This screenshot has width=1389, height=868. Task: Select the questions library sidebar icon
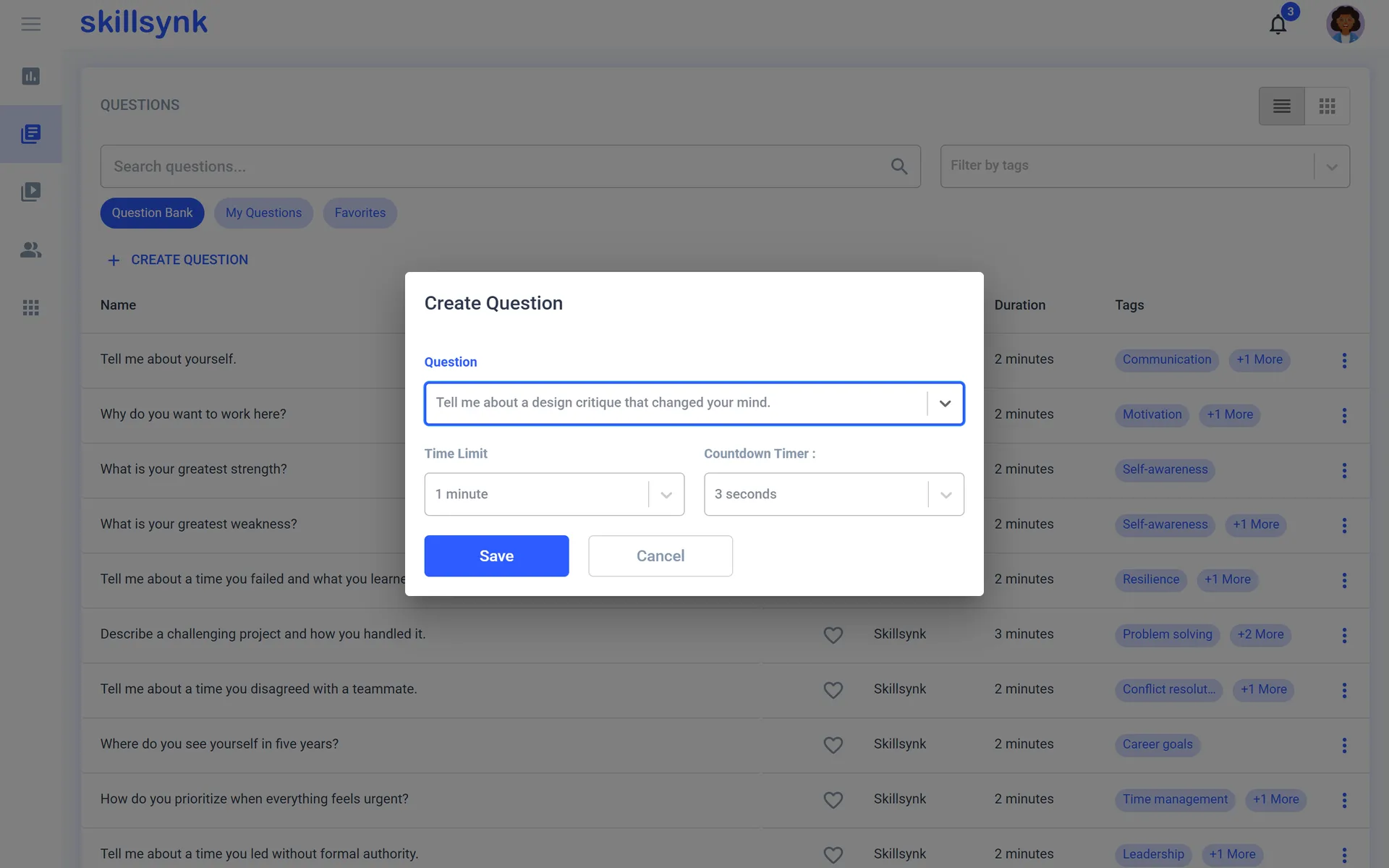(x=30, y=134)
